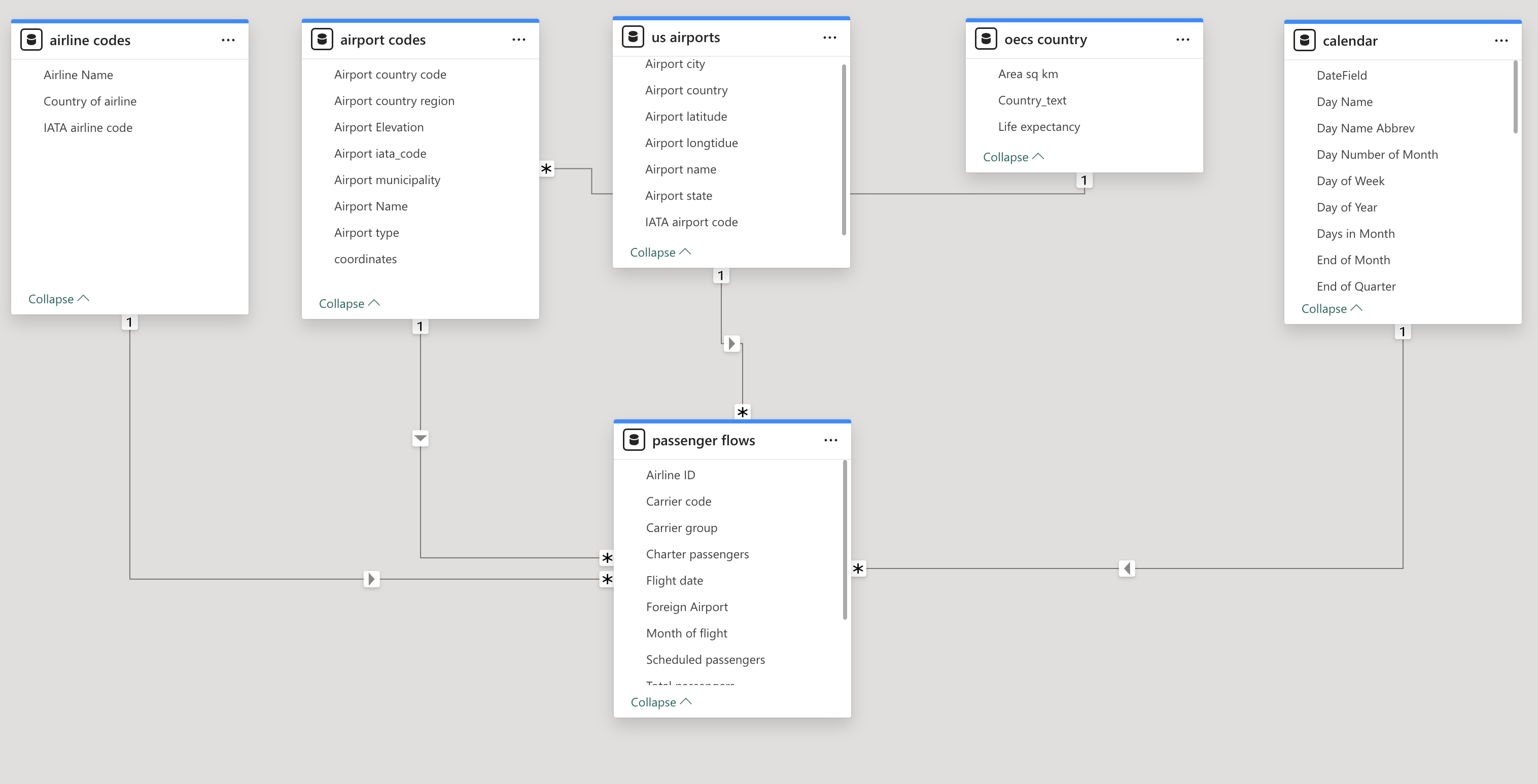Click filter direction arrow on calendar relationship
1538x784 pixels.
pos(1126,568)
